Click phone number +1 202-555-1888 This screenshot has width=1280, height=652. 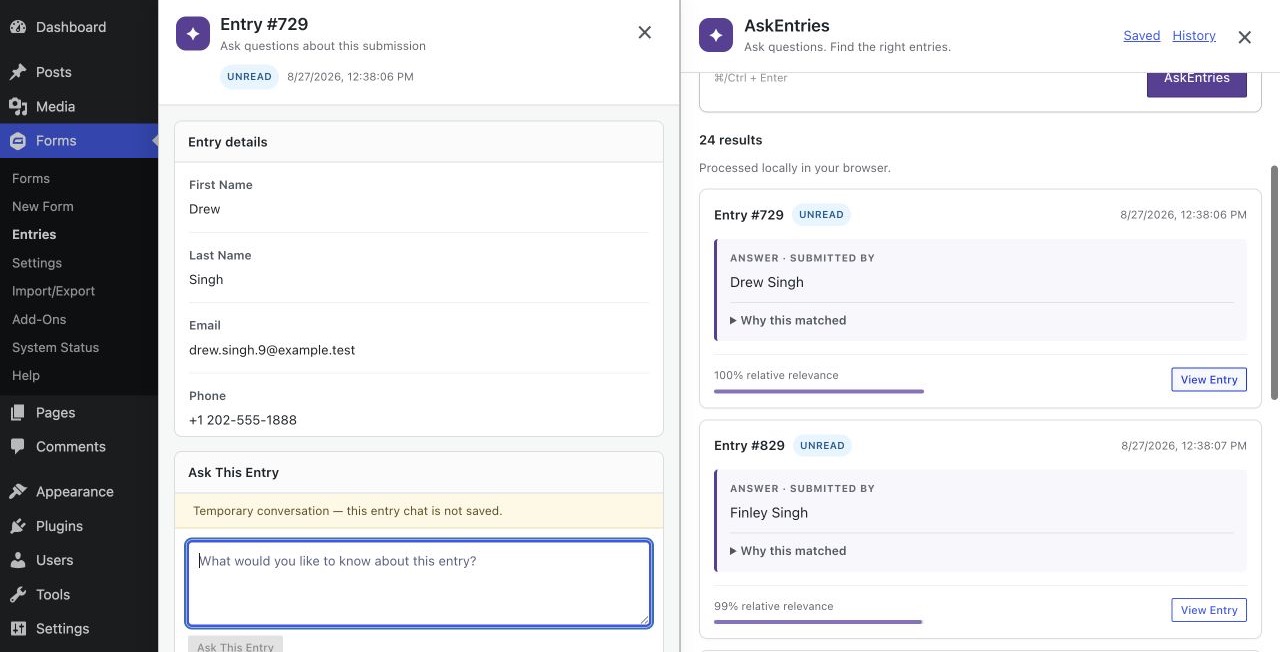pos(243,420)
